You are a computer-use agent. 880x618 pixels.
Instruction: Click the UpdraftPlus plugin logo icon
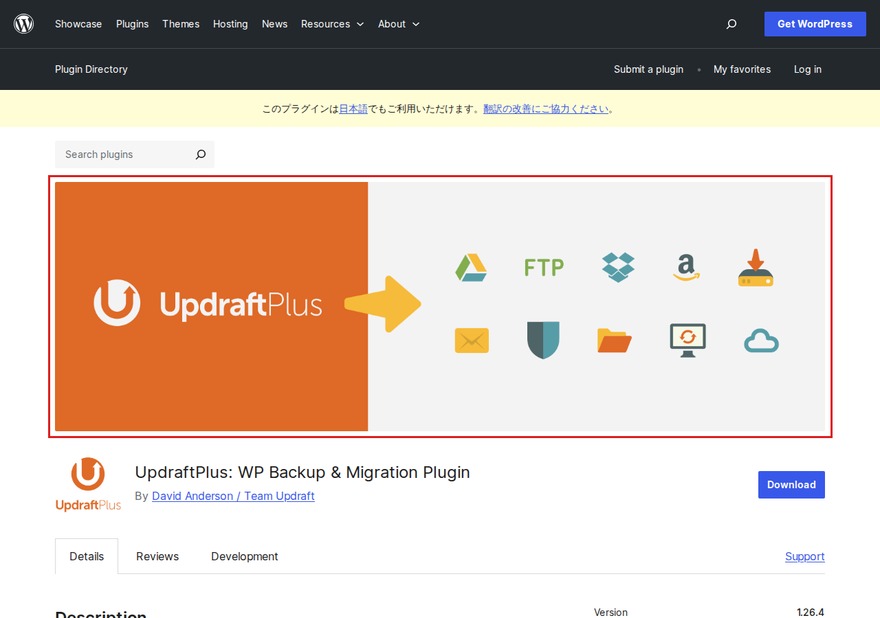[x=88, y=484]
